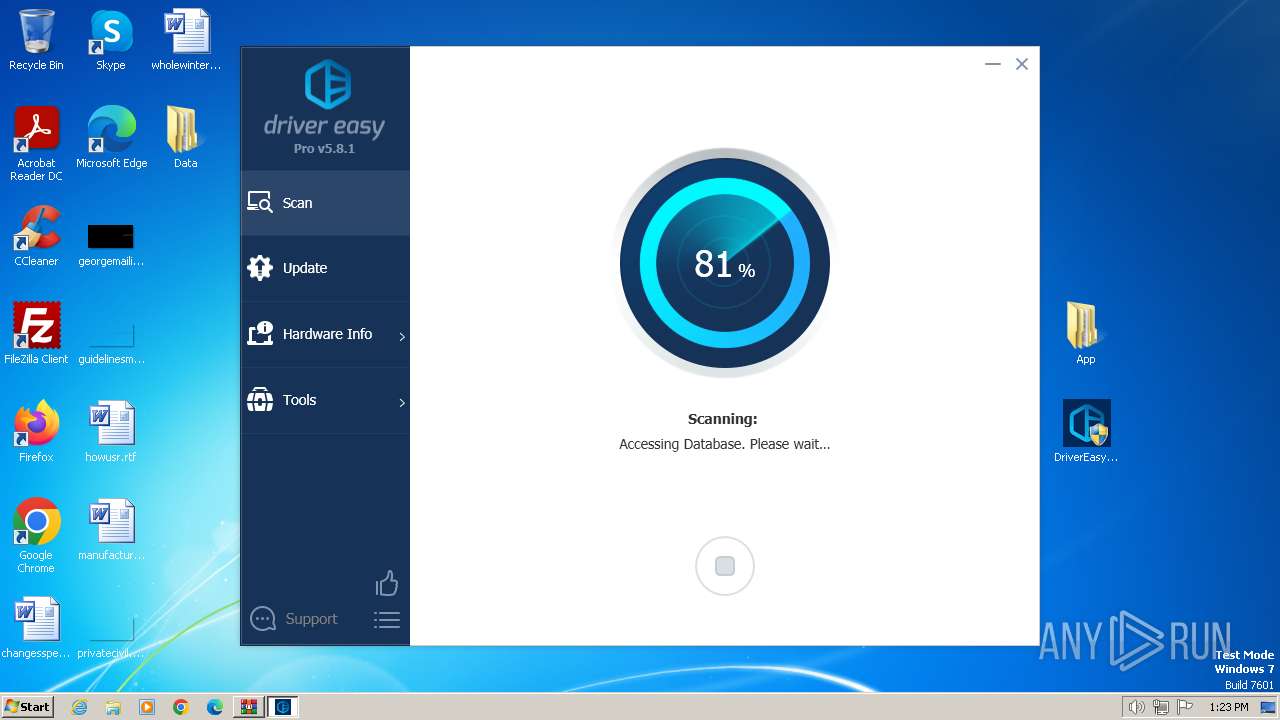The height and width of the screenshot is (720, 1280).
Task: Select the Driver Easy taskbar button
Action: click(x=283, y=707)
